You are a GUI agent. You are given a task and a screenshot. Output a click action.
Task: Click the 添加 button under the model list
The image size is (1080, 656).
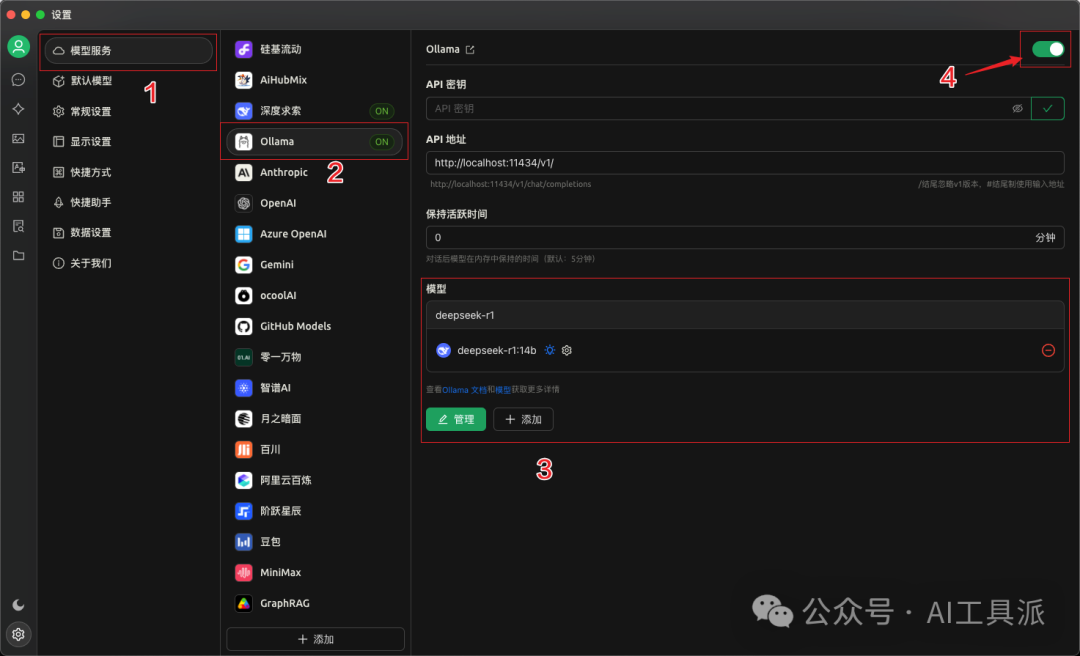pos(523,419)
